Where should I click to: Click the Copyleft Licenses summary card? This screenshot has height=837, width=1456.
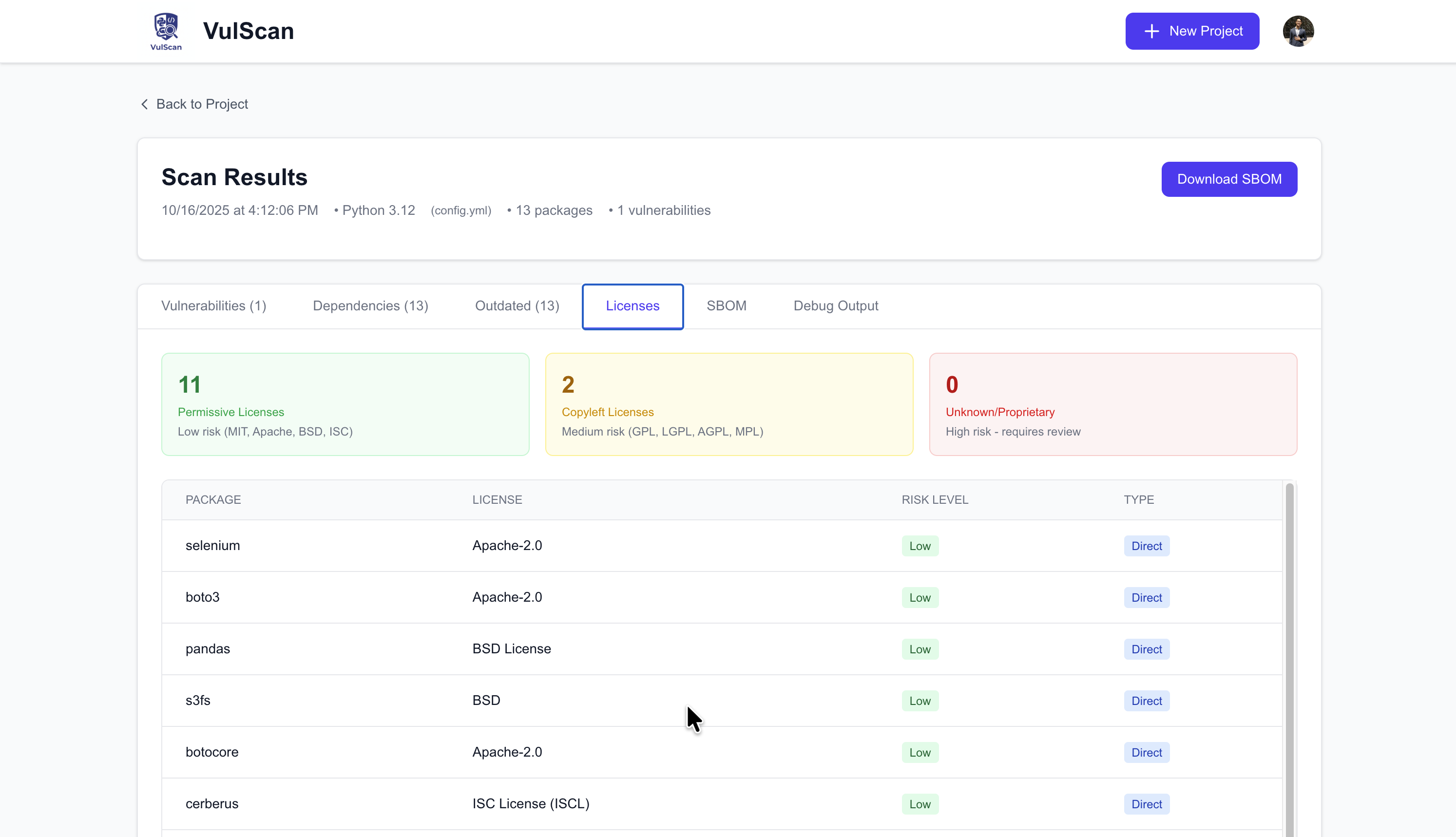(x=728, y=404)
